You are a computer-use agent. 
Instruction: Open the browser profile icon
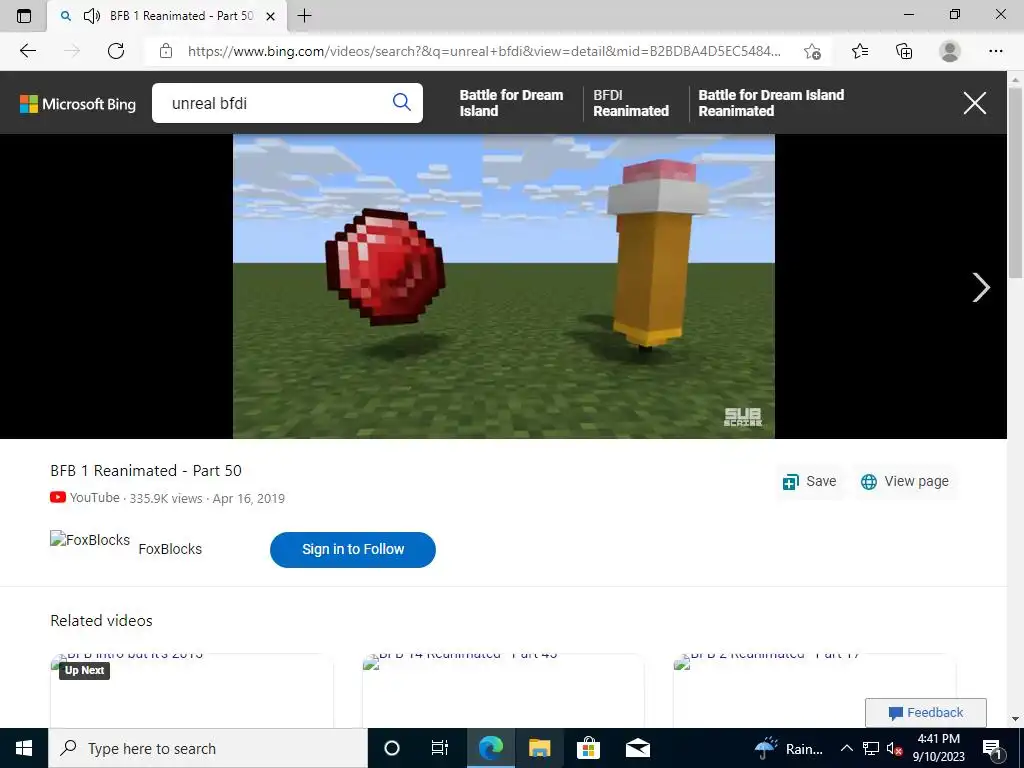(x=950, y=51)
